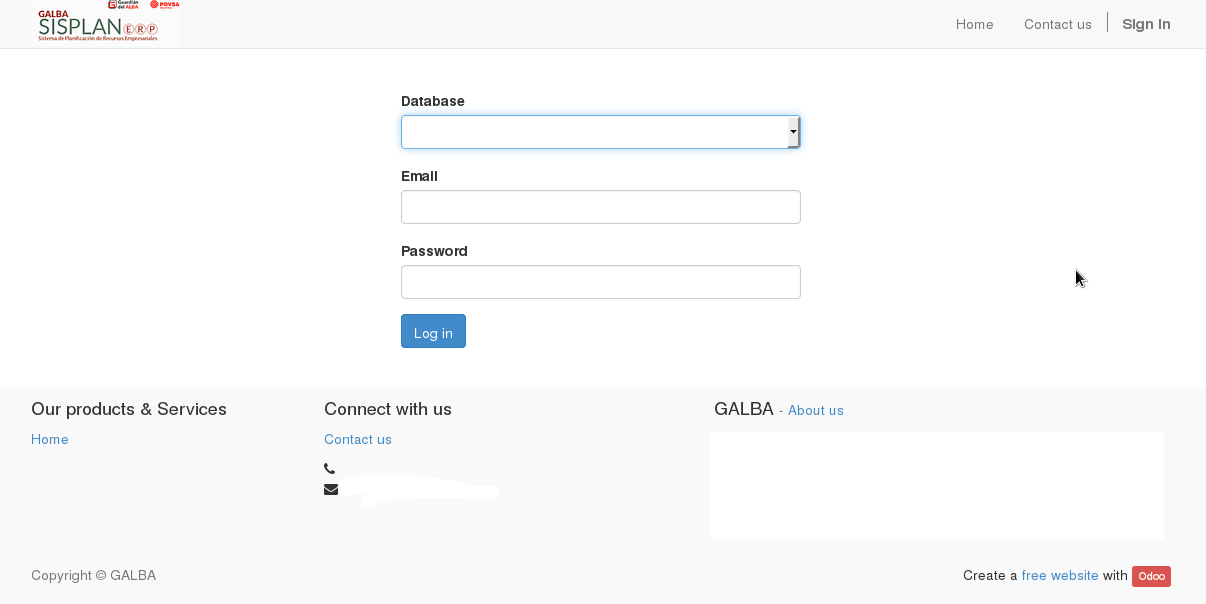The width and height of the screenshot is (1206, 604).
Task: Click the GALBA SISPLAN ERP logo
Action: click(x=106, y=22)
